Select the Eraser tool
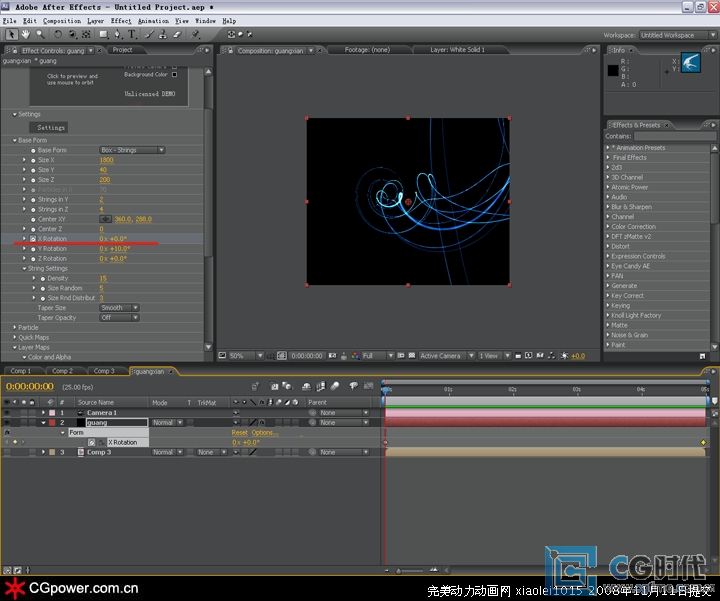The image size is (720, 601). [177, 34]
